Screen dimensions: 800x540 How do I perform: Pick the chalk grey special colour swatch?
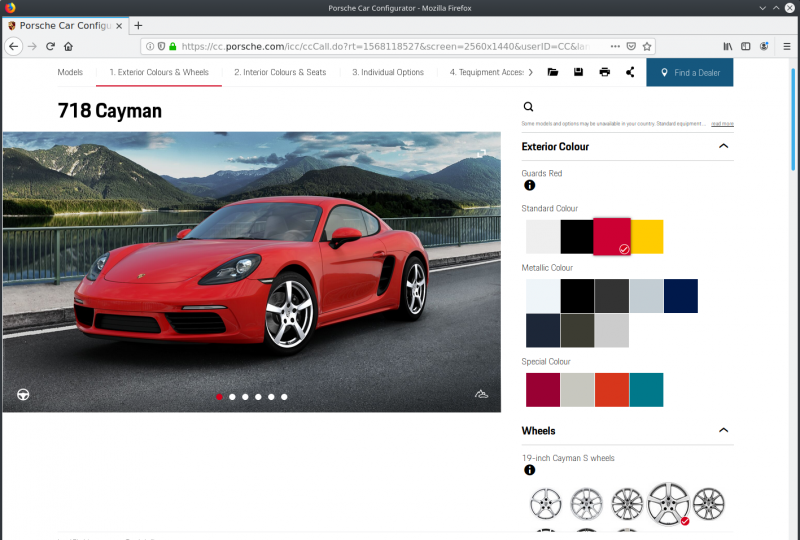[x=577, y=390]
